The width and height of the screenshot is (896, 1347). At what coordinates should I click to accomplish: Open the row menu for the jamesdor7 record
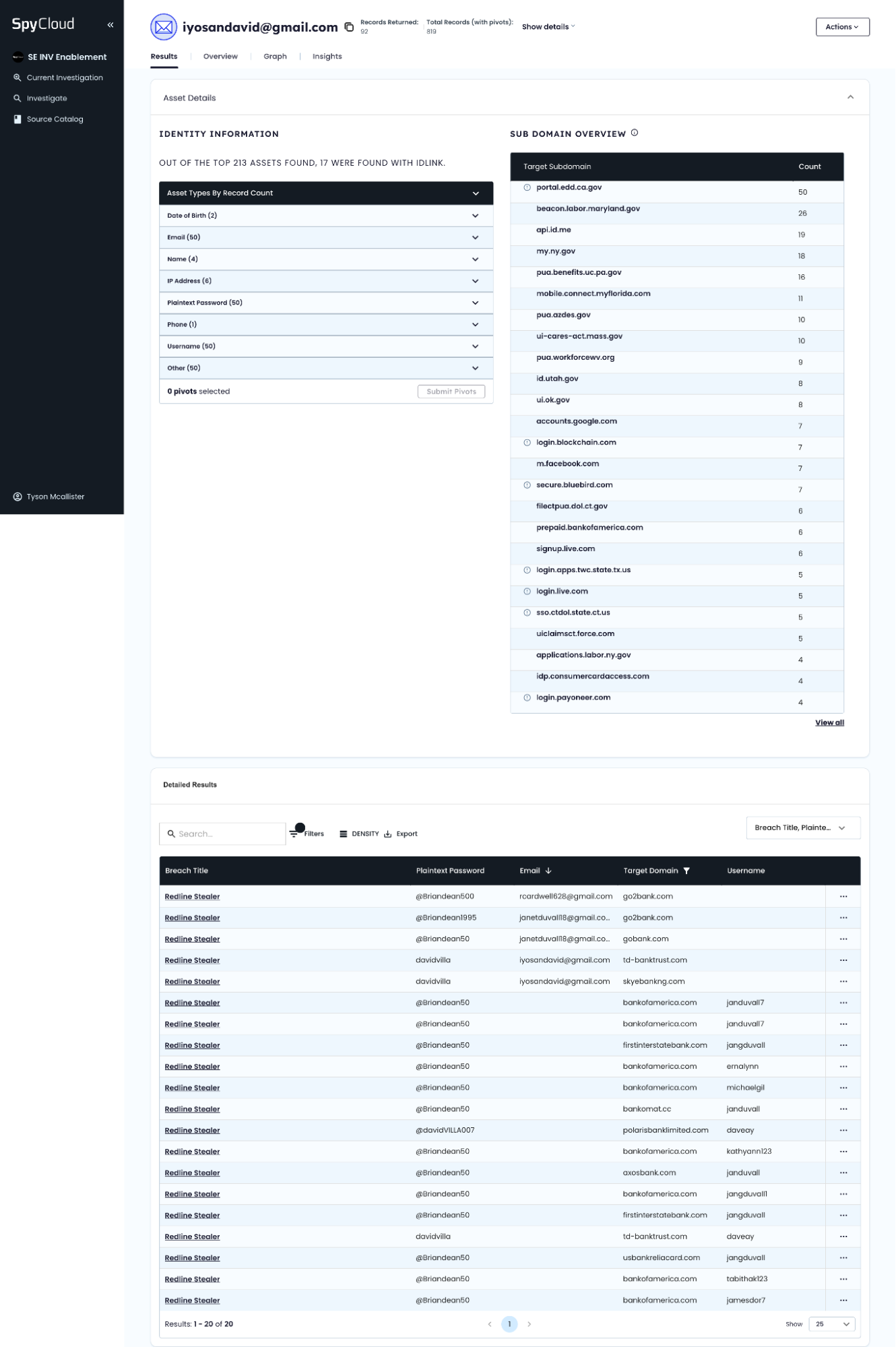(x=843, y=1300)
